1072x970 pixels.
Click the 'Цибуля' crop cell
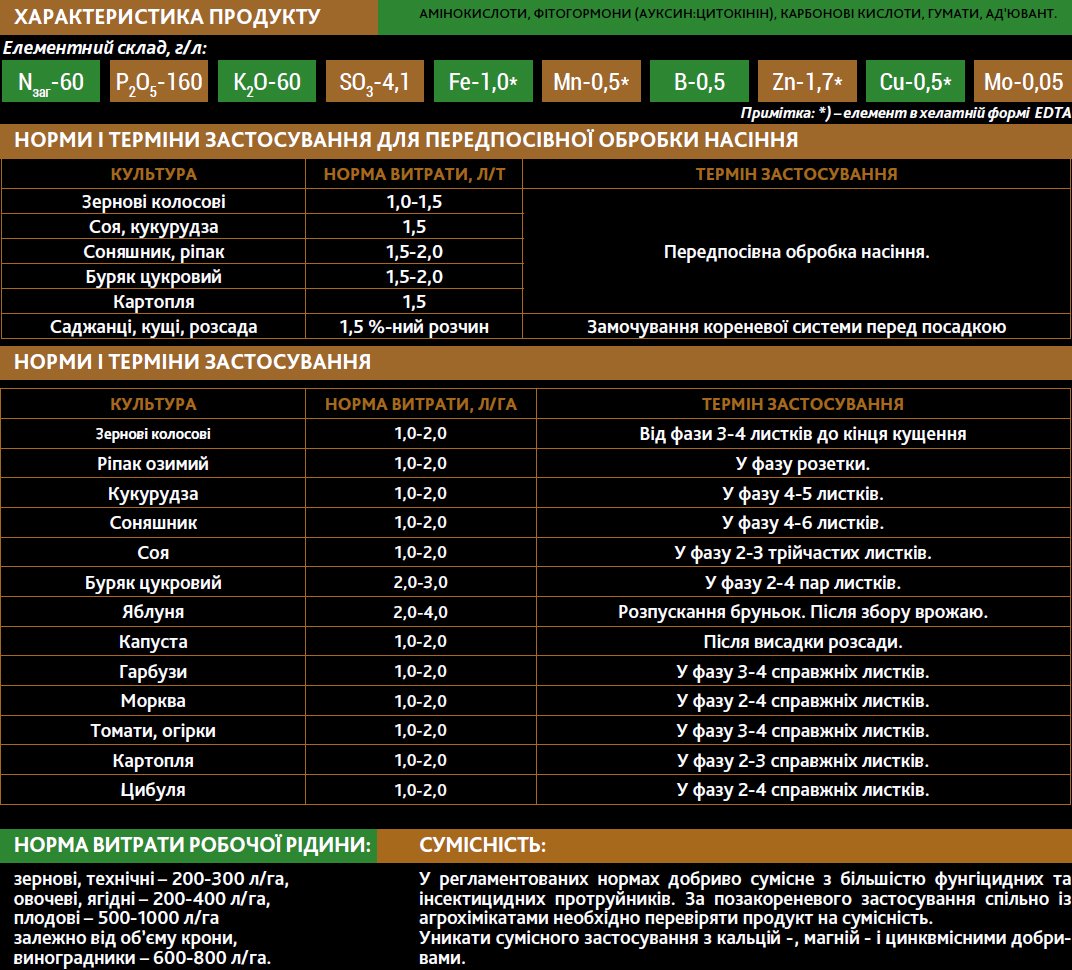tap(153, 790)
